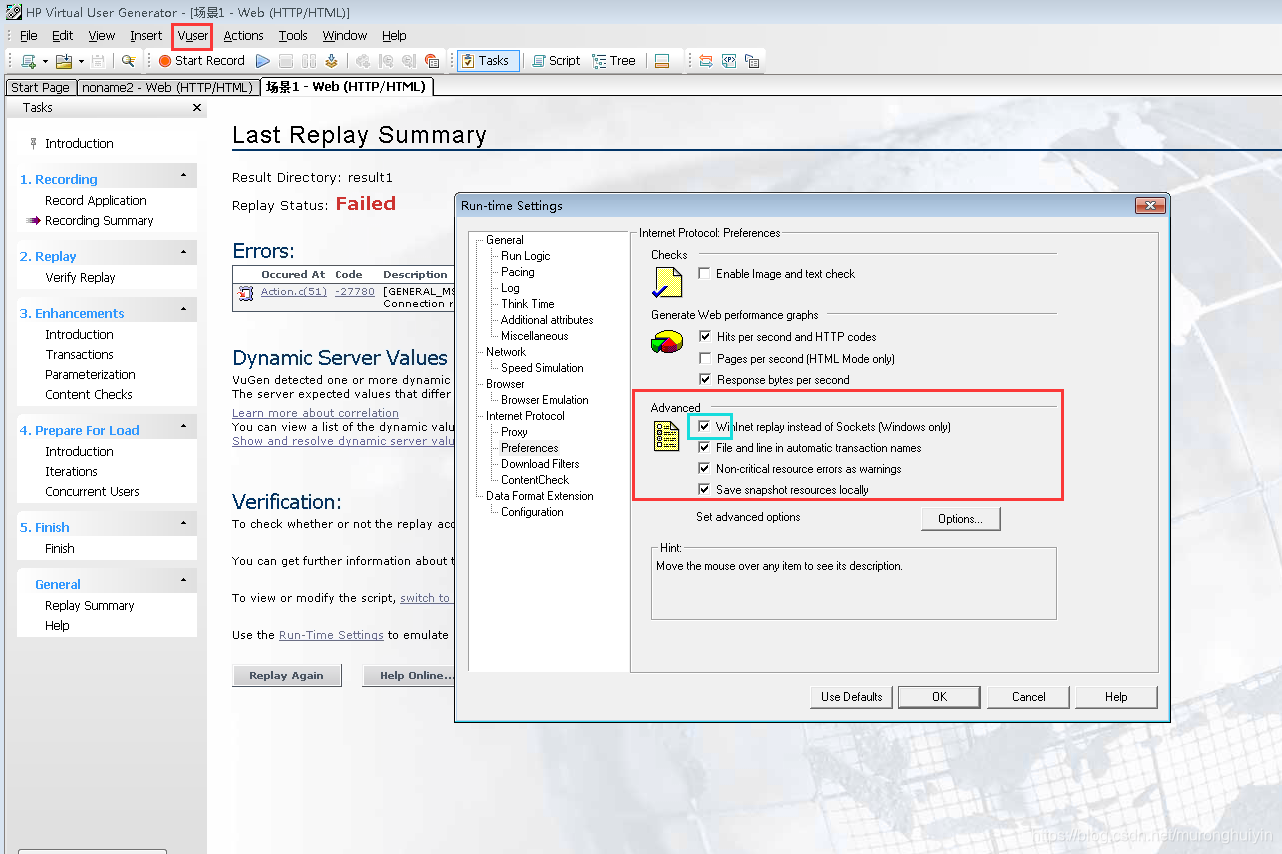Collapse the 3. Enhancements task section
1282x854 pixels.
[184, 310]
